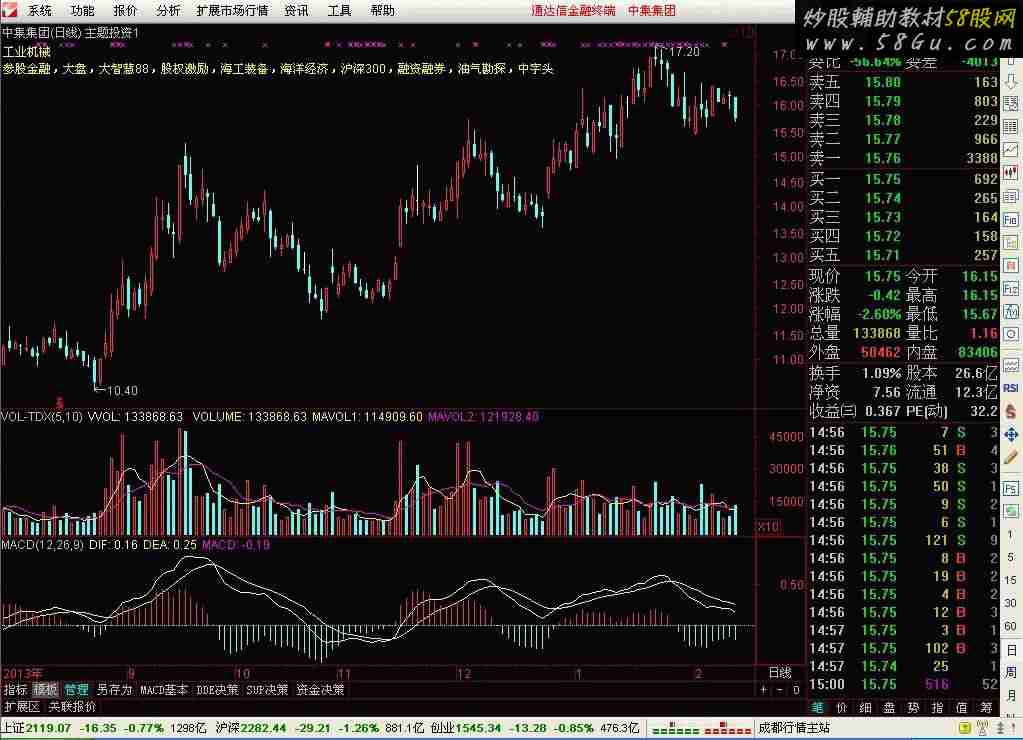Viewport: 1023px width, 740px height.
Task: Switch to SUP决策 template
Action: coord(267,689)
